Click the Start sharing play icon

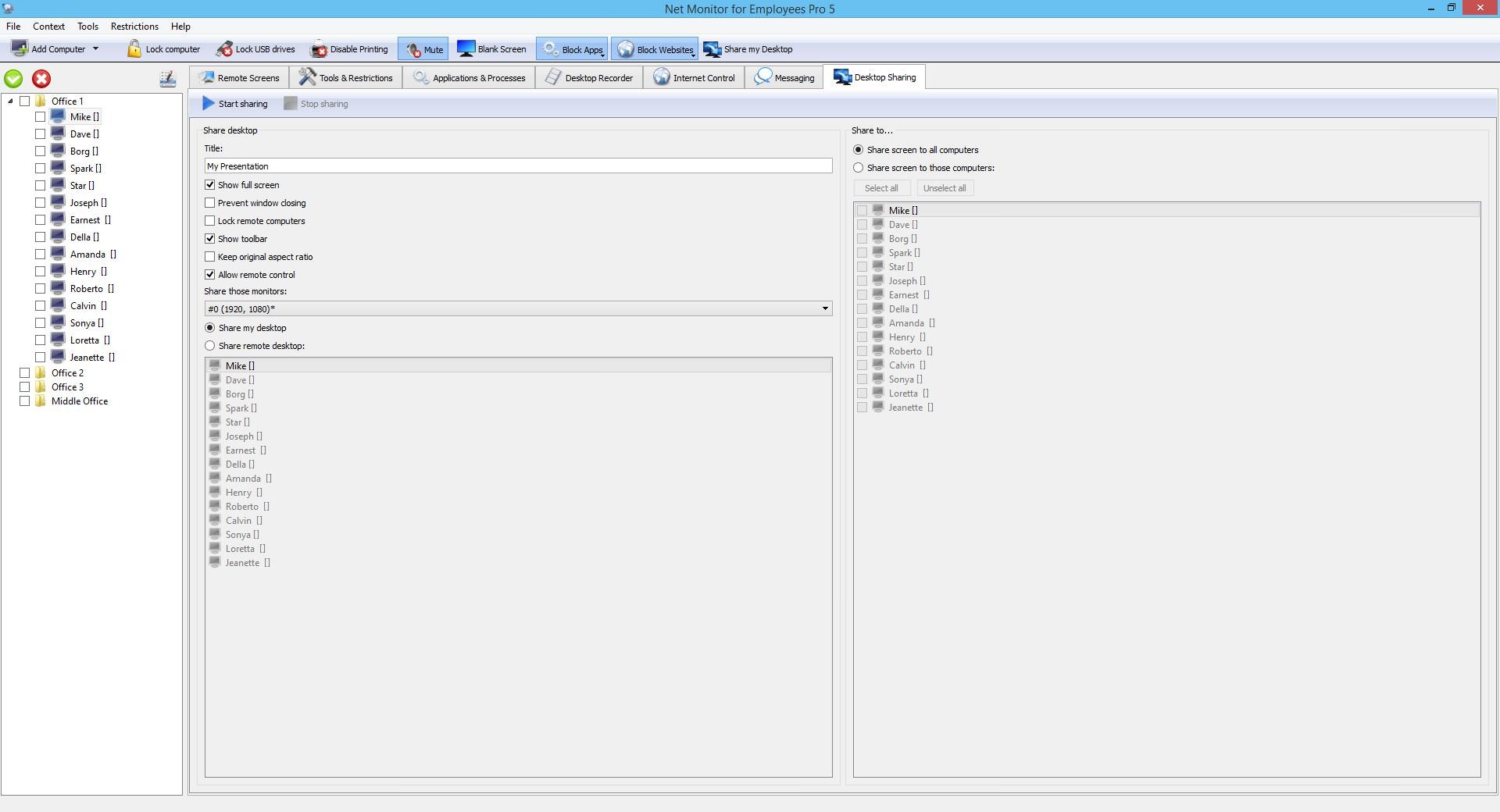(209, 103)
